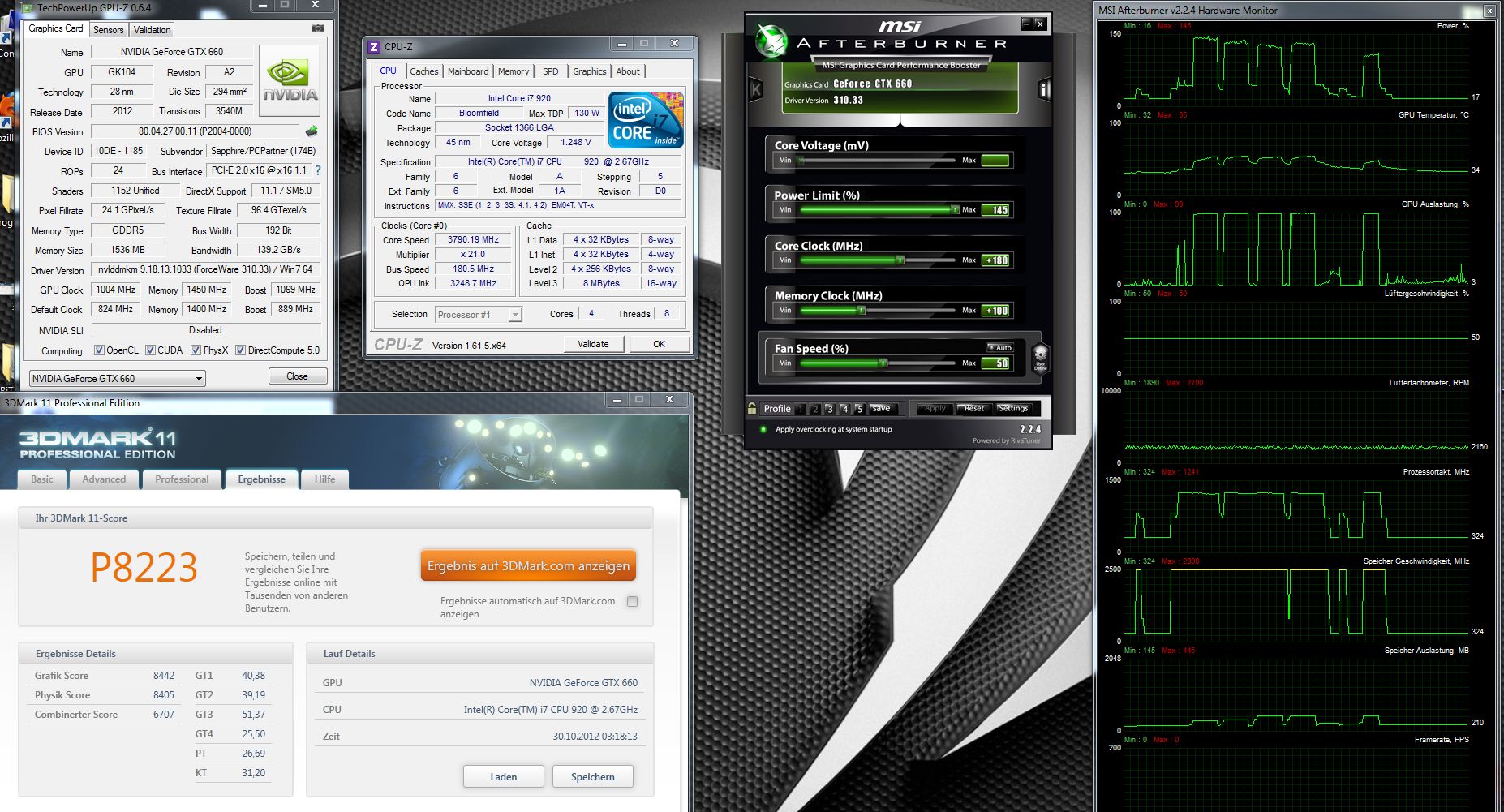Toggle the PhysX checkbox in GPU-Z
1504x812 pixels.
(x=196, y=350)
